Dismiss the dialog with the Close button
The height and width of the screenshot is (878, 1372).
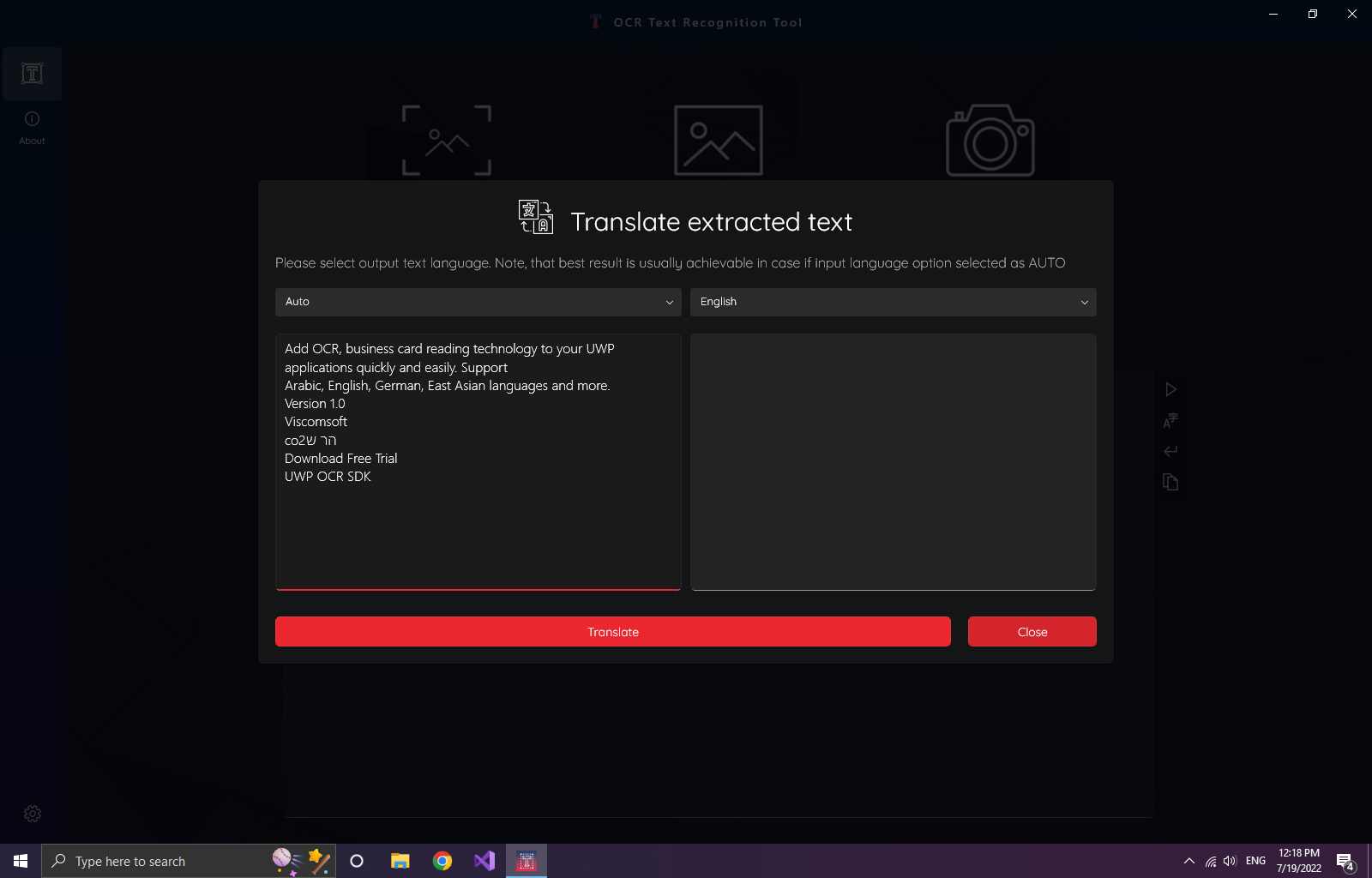[1032, 631]
